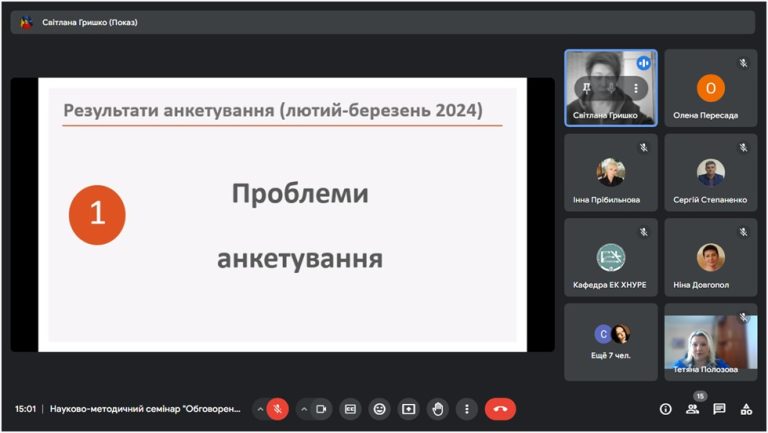This screenshot has width=768, height=433.
Task: Select Олена Пересада's participant tile
Action: (711, 88)
